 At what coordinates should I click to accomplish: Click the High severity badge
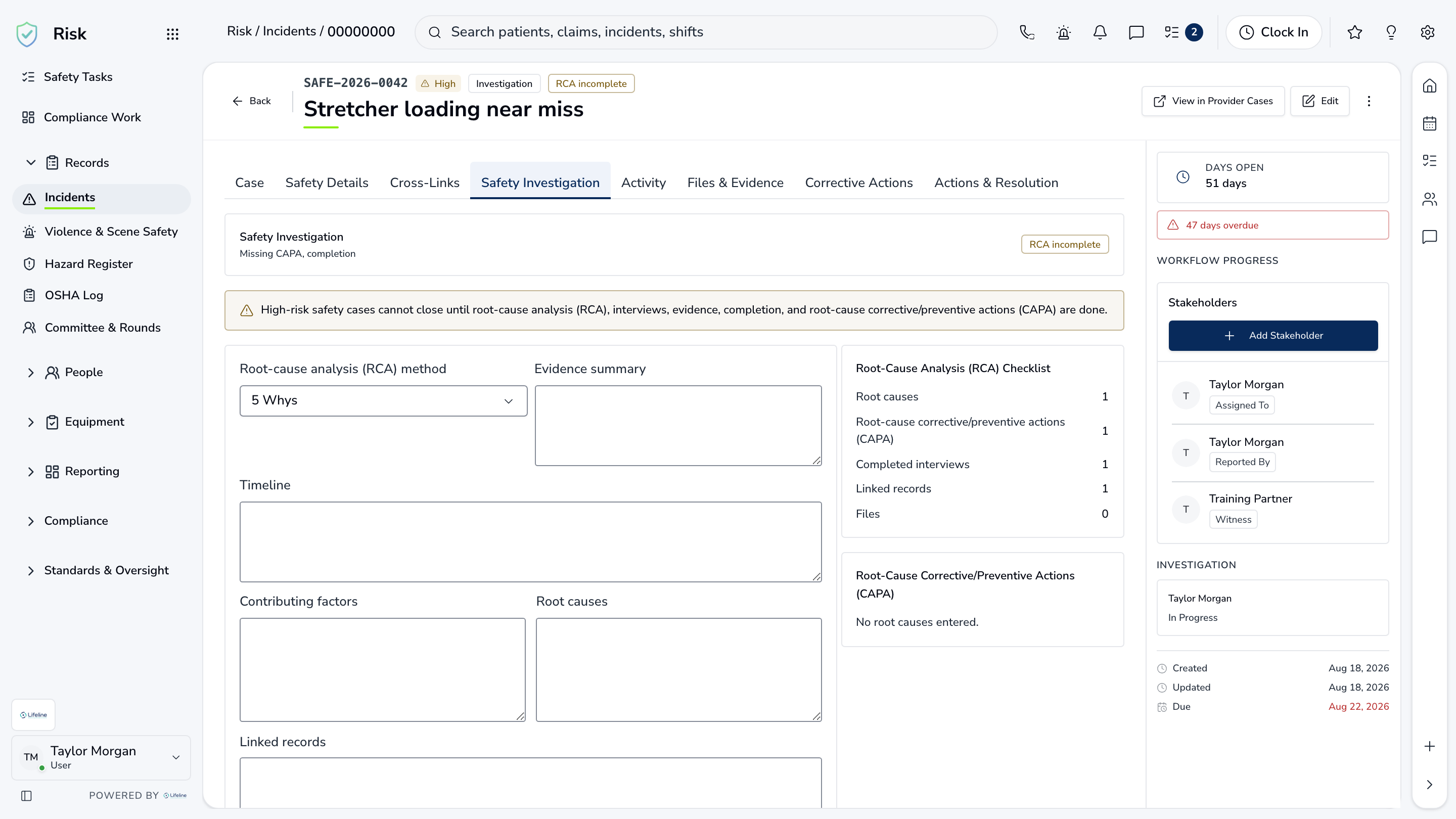(438, 83)
